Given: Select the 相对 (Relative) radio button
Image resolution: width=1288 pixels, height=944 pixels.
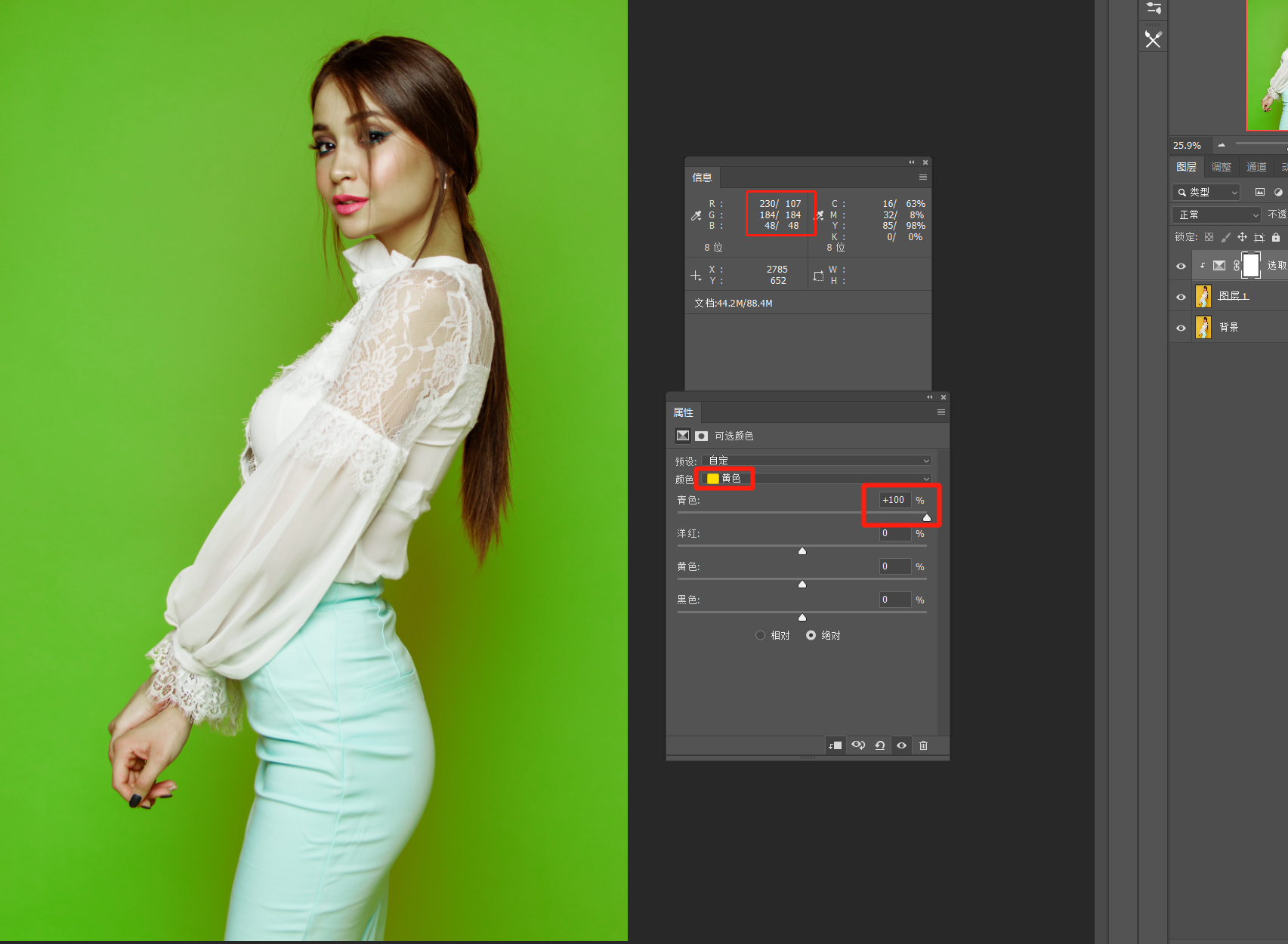Looking at the screenshot, I should (x=760, y=635).
